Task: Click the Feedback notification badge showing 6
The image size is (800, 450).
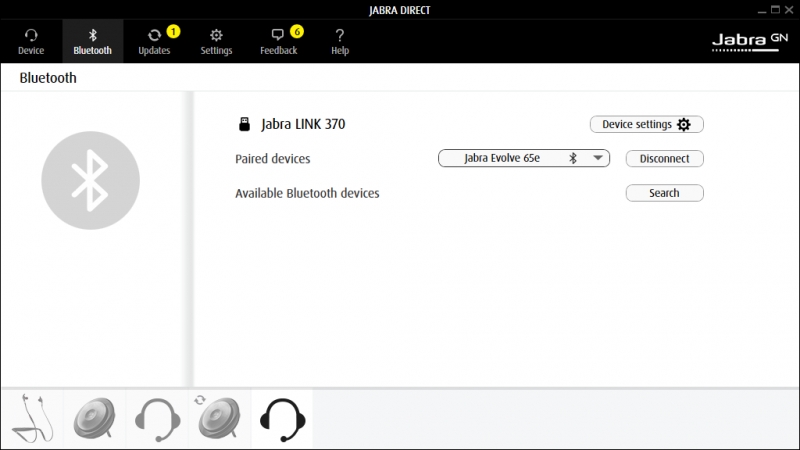Action: pyautogui.click(x=297, y=32)
